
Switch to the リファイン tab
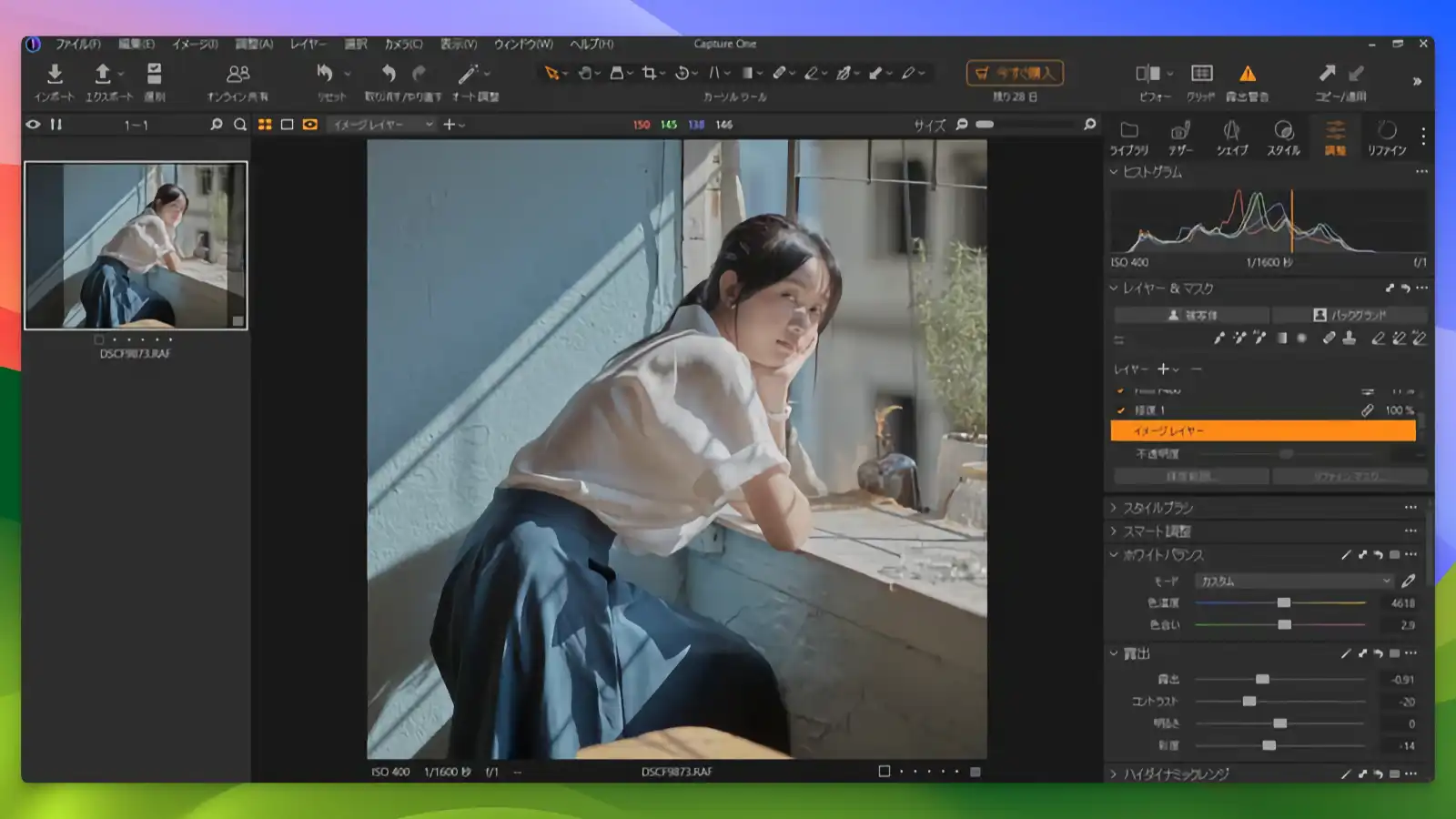click(x=1387, y=136)
